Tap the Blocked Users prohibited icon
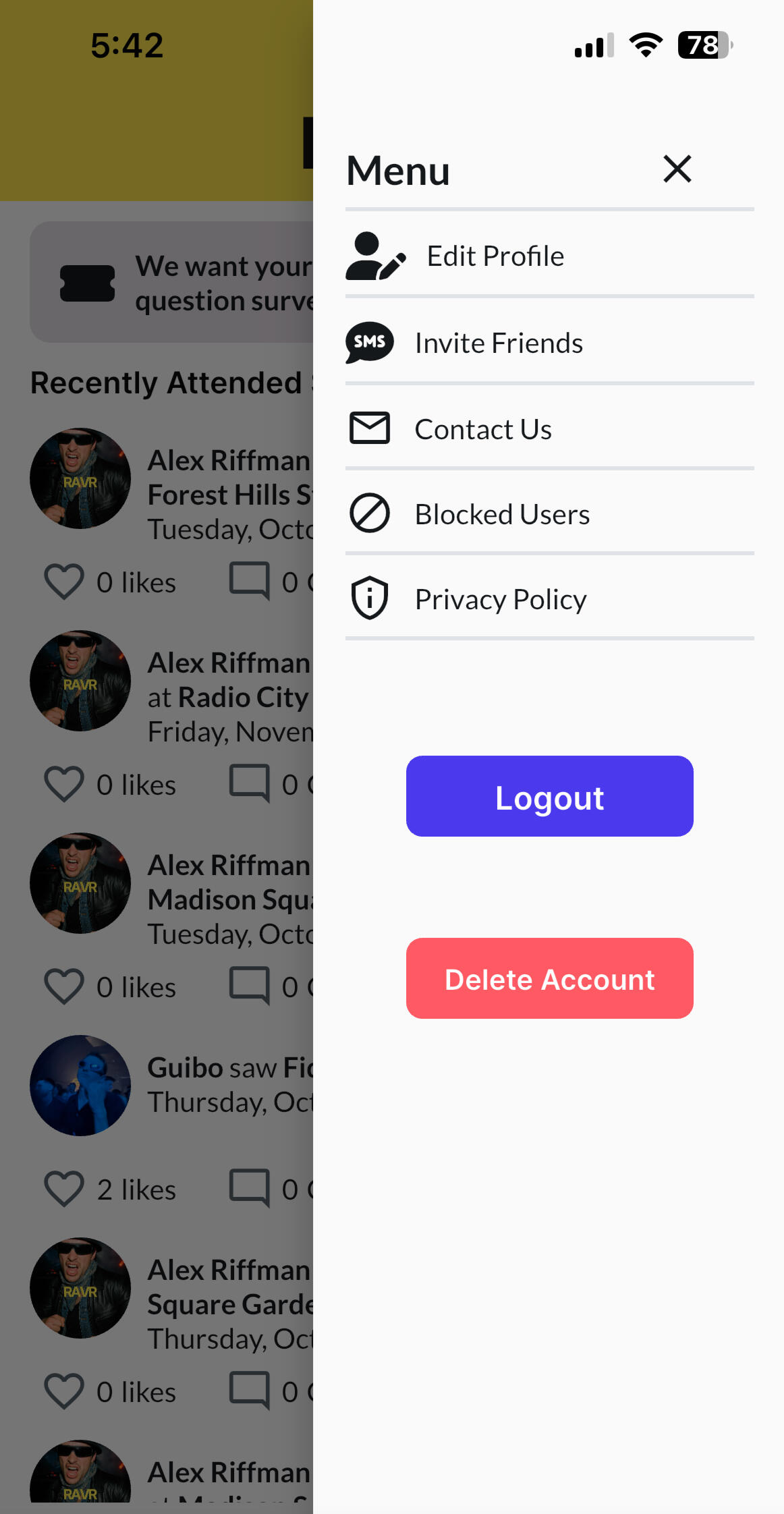The width and height of the screenshot is (784, 1514). point(369,513)
